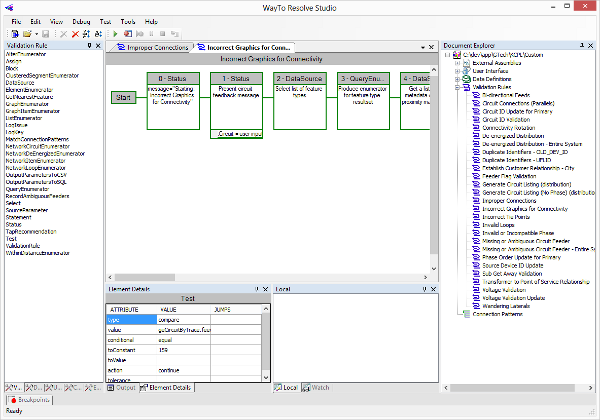Click the stop debug toolbar icon
Viewport: 600px width, 420px height.
click(163, 34)
